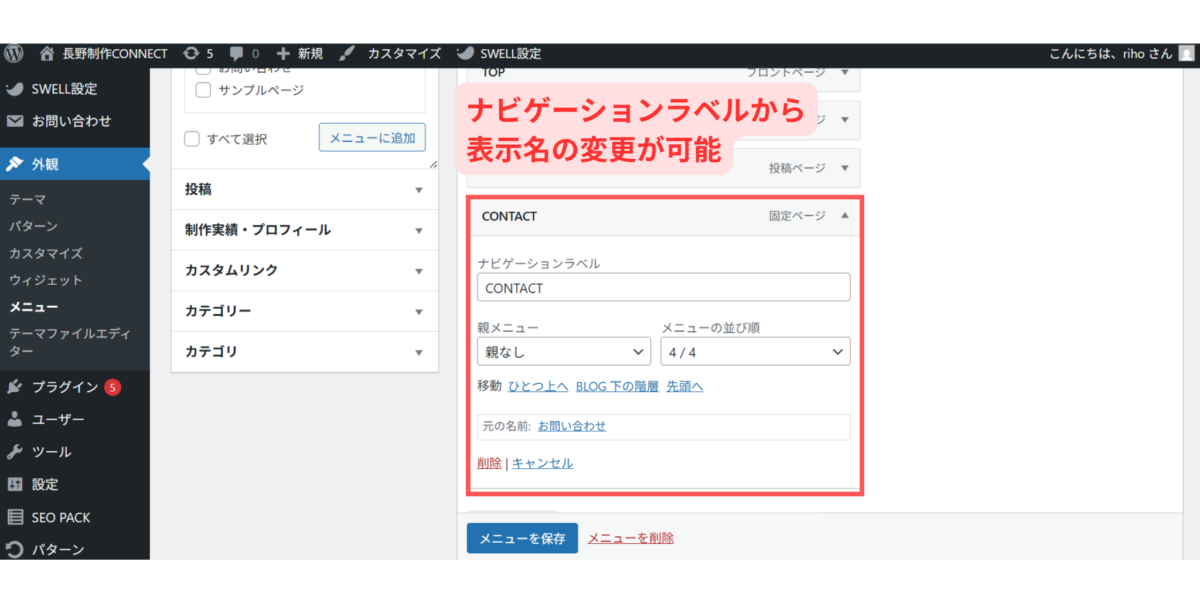Select 設定 in the sidebar menu
1200x603 pixels.
pyautogui.click(x=45, y=484)
